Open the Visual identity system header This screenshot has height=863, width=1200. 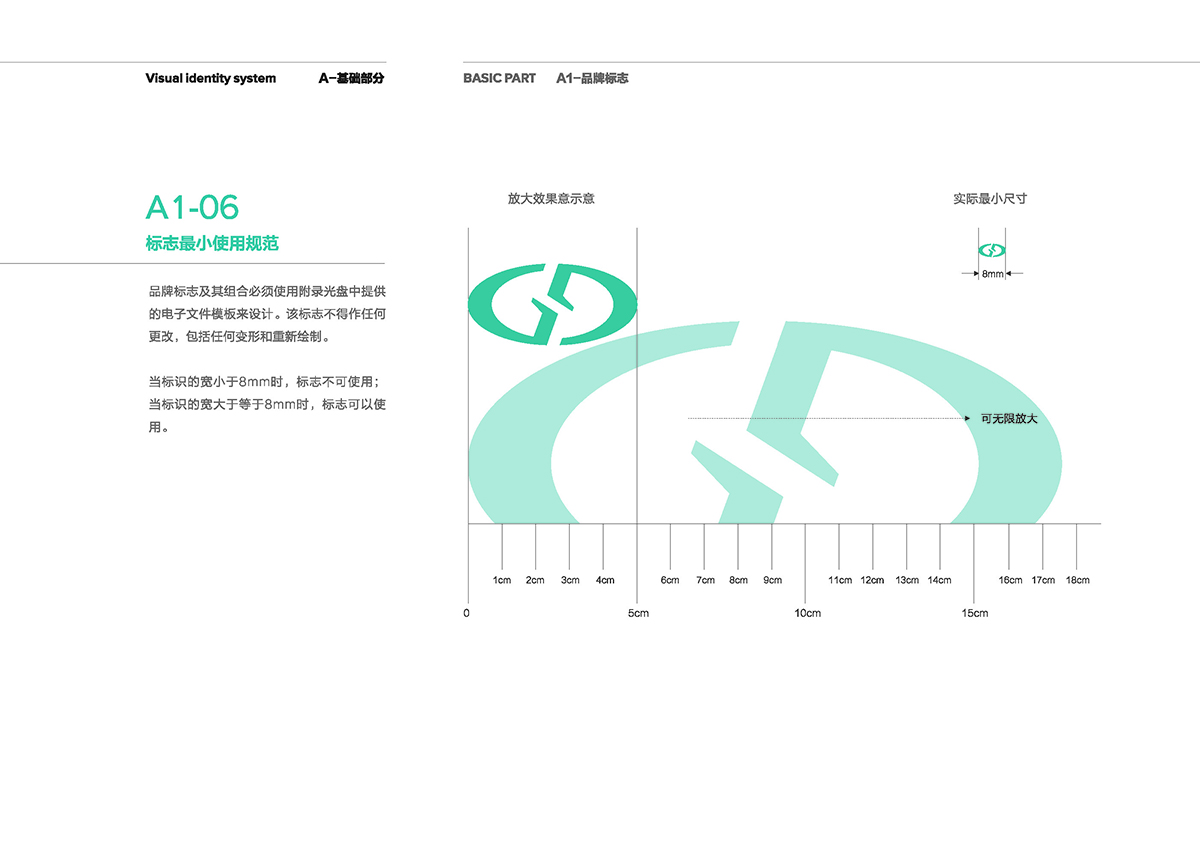point(210,78)
